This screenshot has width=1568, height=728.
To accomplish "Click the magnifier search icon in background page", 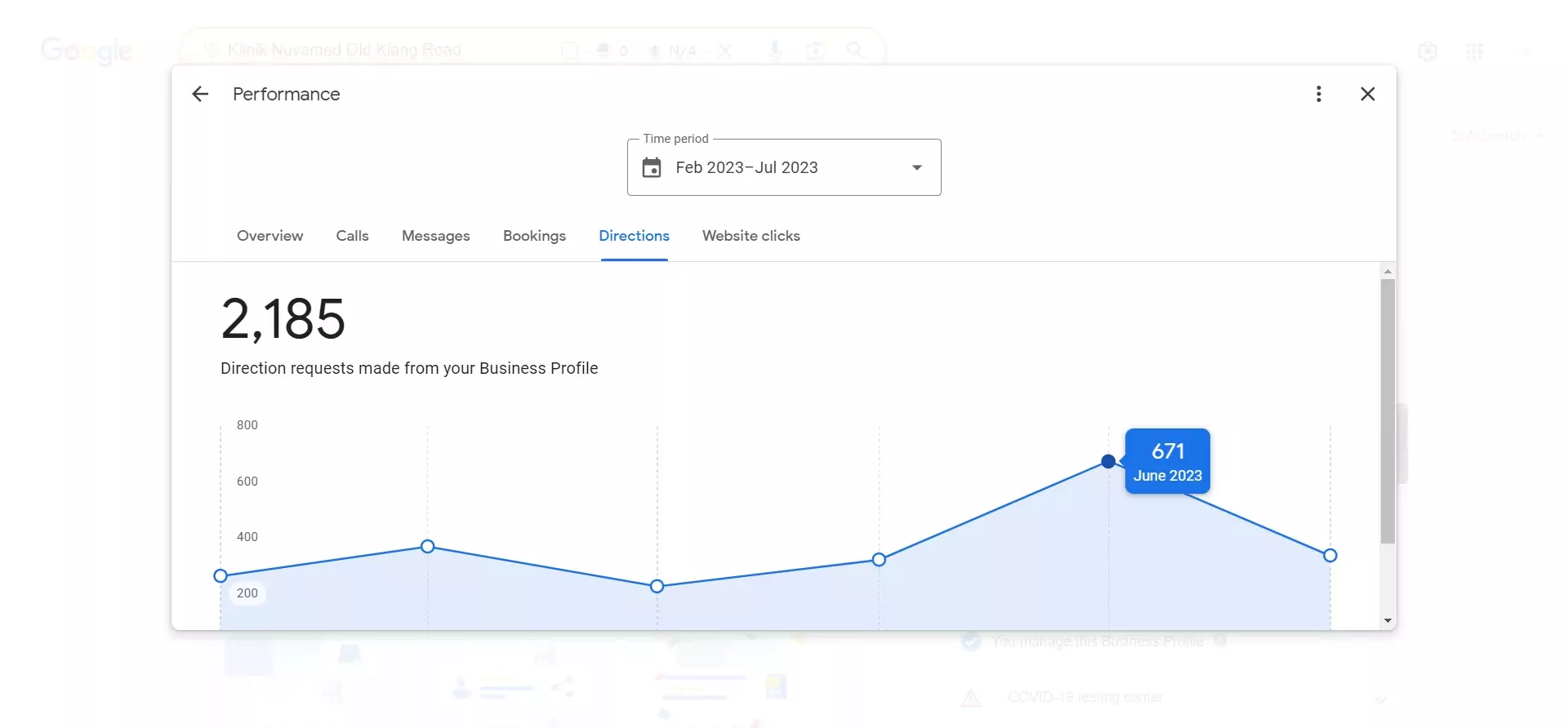I will (855, 51).
